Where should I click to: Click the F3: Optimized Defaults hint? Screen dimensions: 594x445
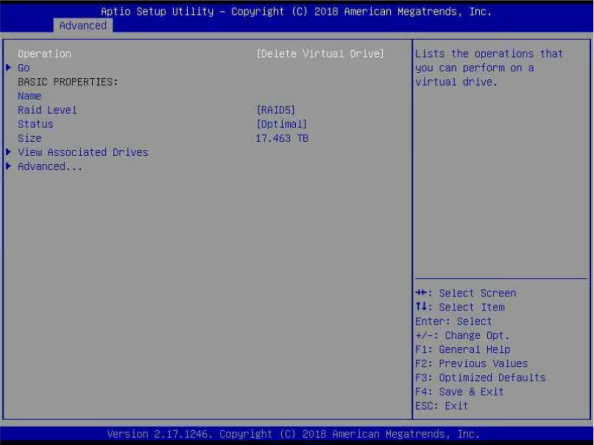480,377
